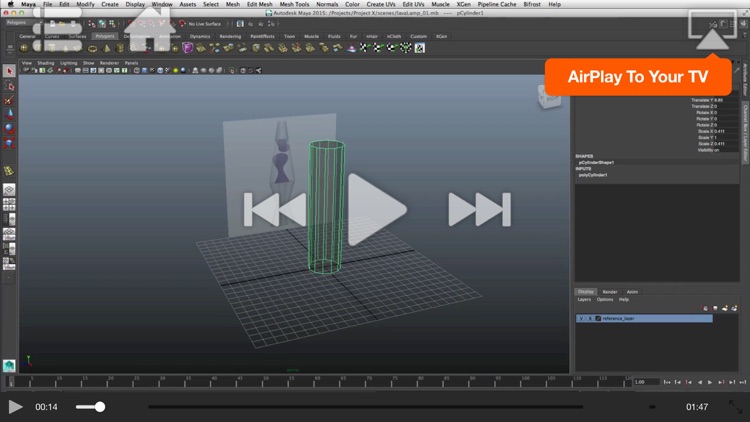Choose the Paint Selection tool
This screenshot has width=750, height=422.
click(x=9, y=100)
